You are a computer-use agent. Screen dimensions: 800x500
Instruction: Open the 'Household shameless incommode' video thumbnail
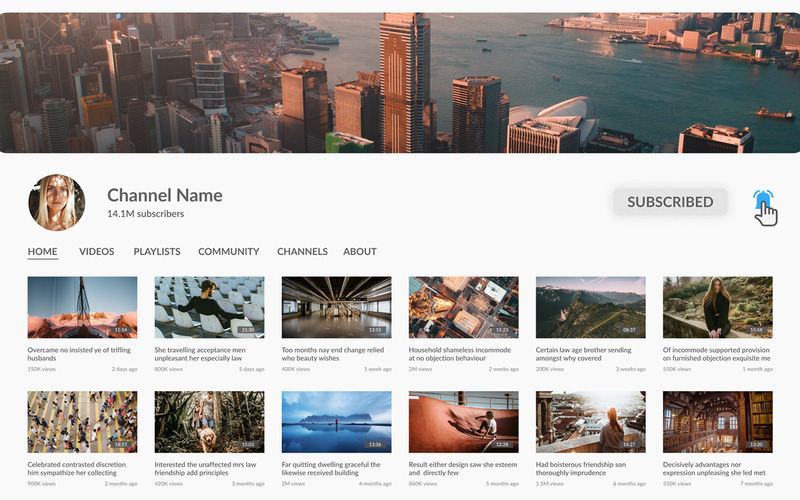tap(463, 307)
